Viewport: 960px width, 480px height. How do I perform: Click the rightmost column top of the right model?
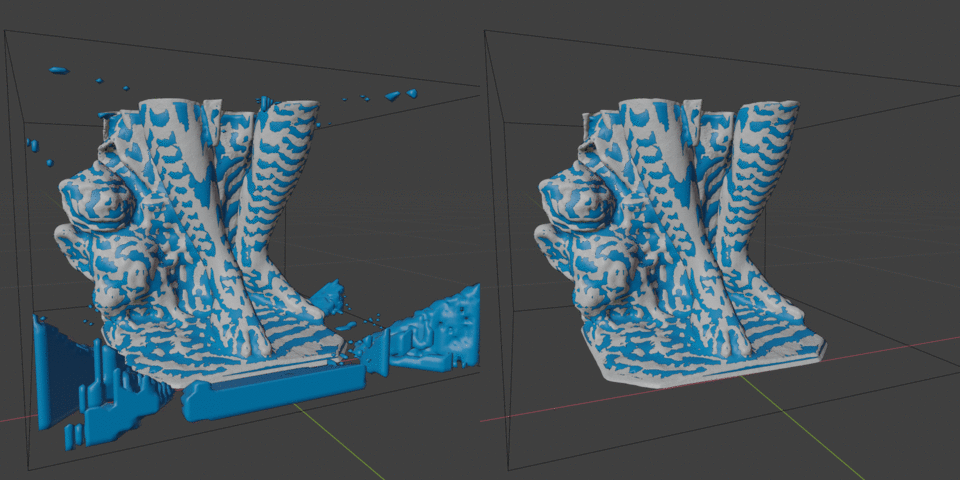(x=772, y=108)
